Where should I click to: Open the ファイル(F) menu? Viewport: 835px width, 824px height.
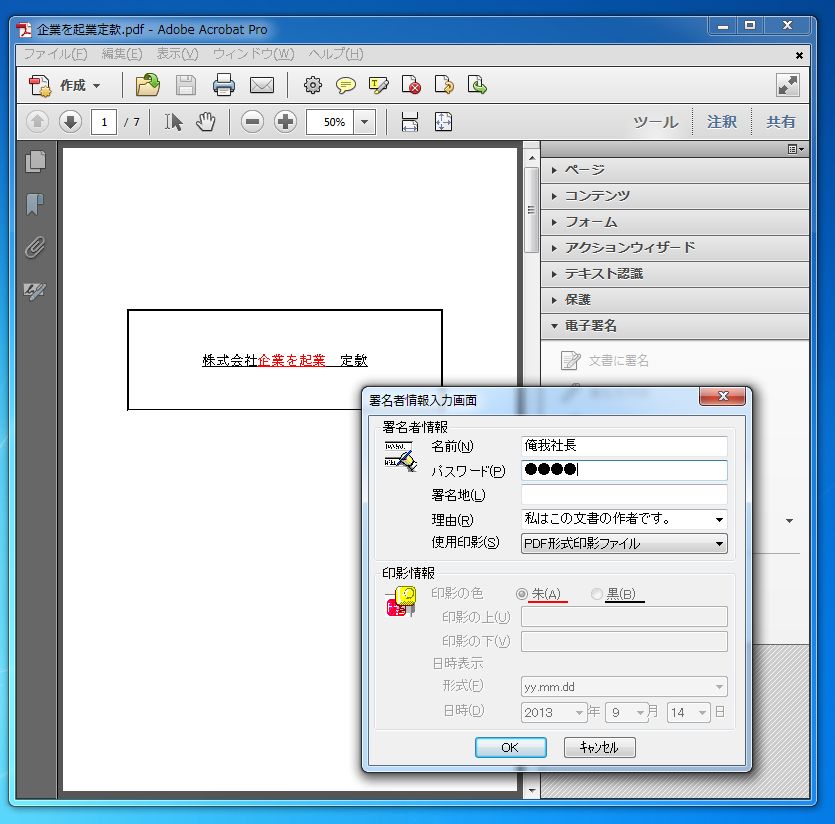tap(55, 54)
